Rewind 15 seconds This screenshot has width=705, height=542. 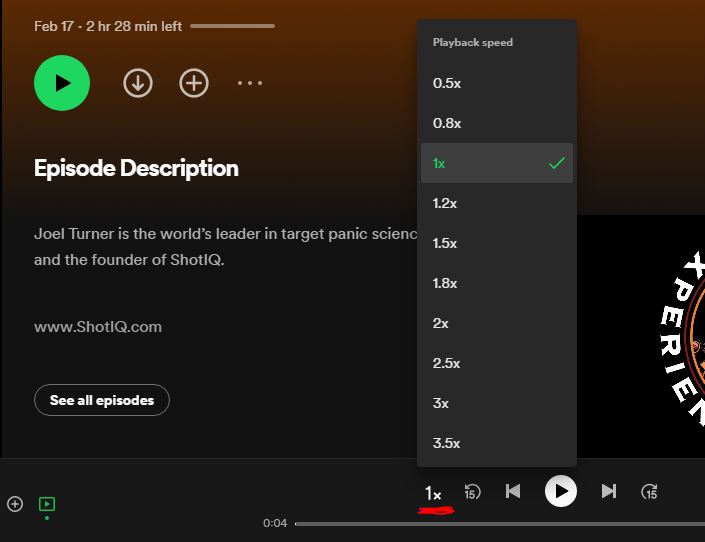pos(472,492)
